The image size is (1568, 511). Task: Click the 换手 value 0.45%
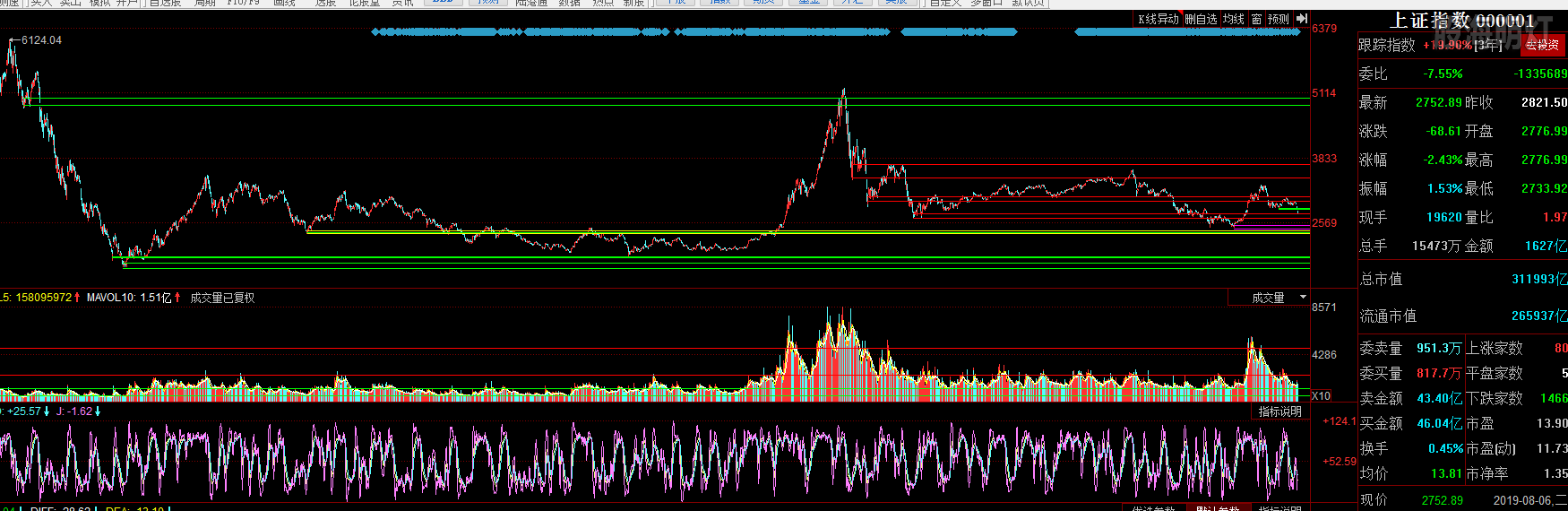click(1445, 449)
